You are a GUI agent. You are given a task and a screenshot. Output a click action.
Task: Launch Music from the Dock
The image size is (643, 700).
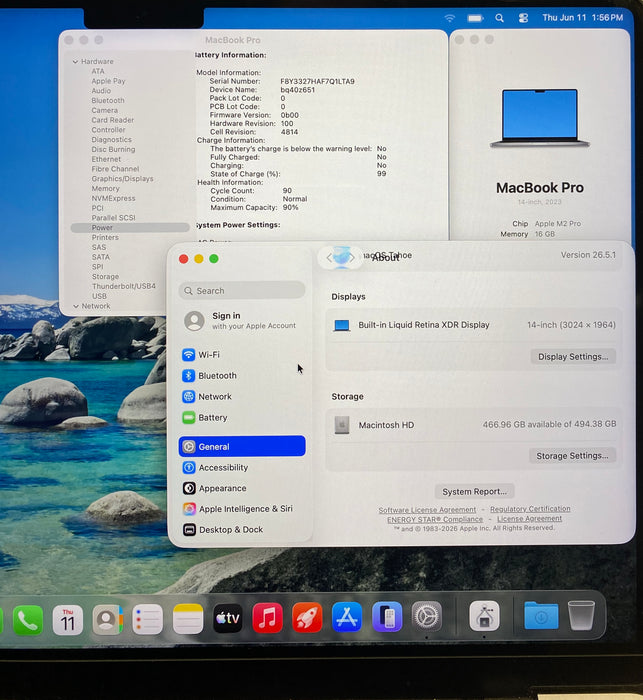click(267, 618)
